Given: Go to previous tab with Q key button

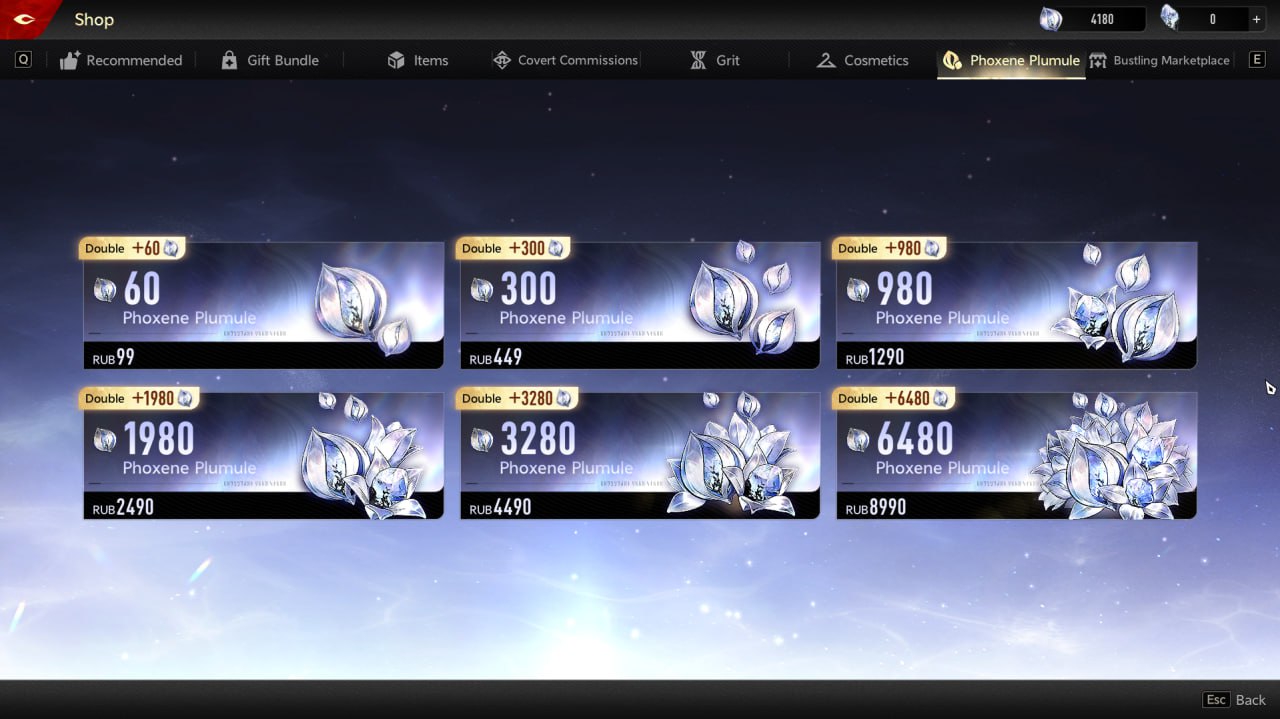Looking at the screenshot, I should [x=23, y=60].
